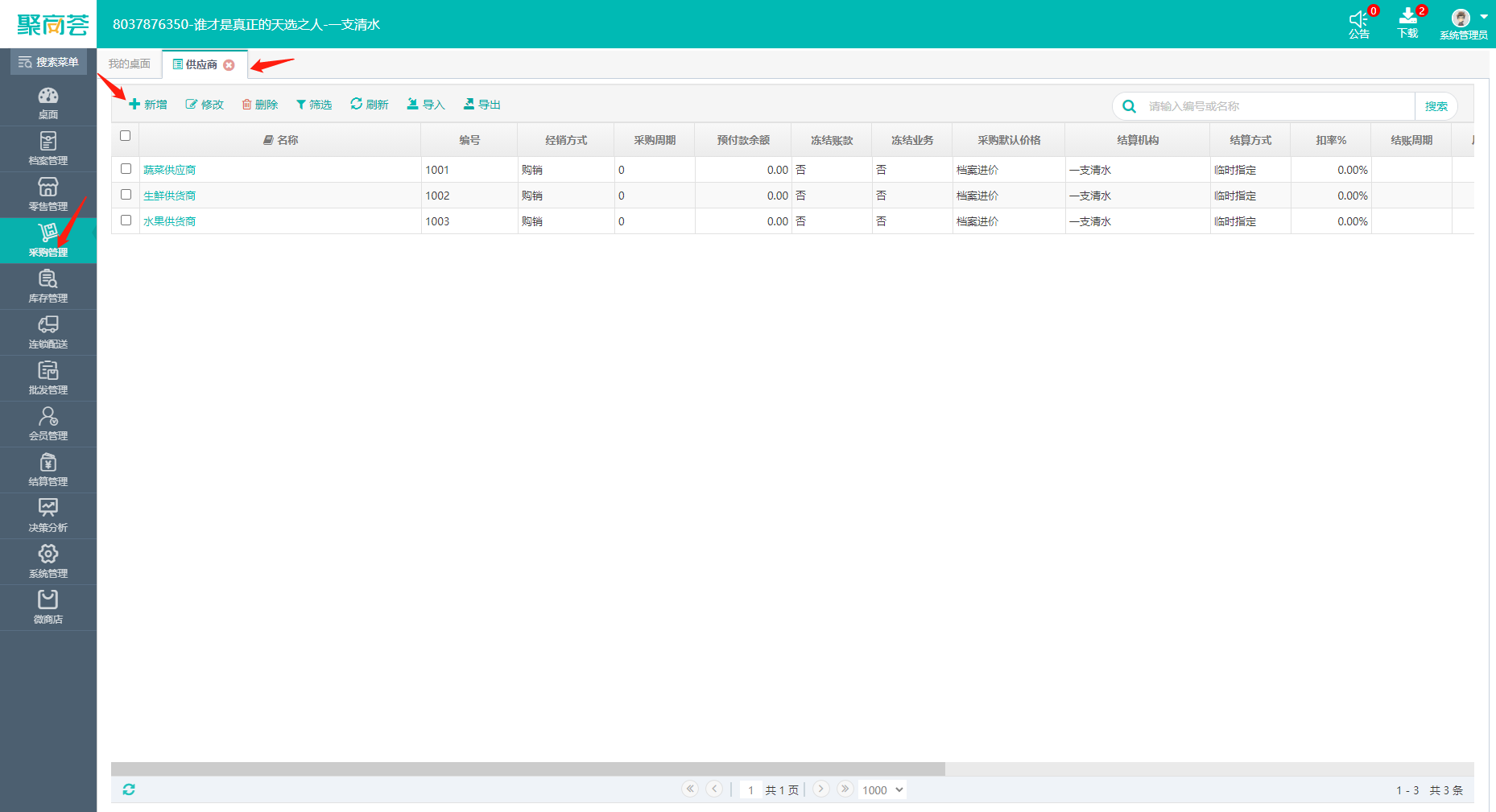Open the 桌面 dashboard sidebar icon
Screen dimensions: 1496x812
[x=48, y=102]
